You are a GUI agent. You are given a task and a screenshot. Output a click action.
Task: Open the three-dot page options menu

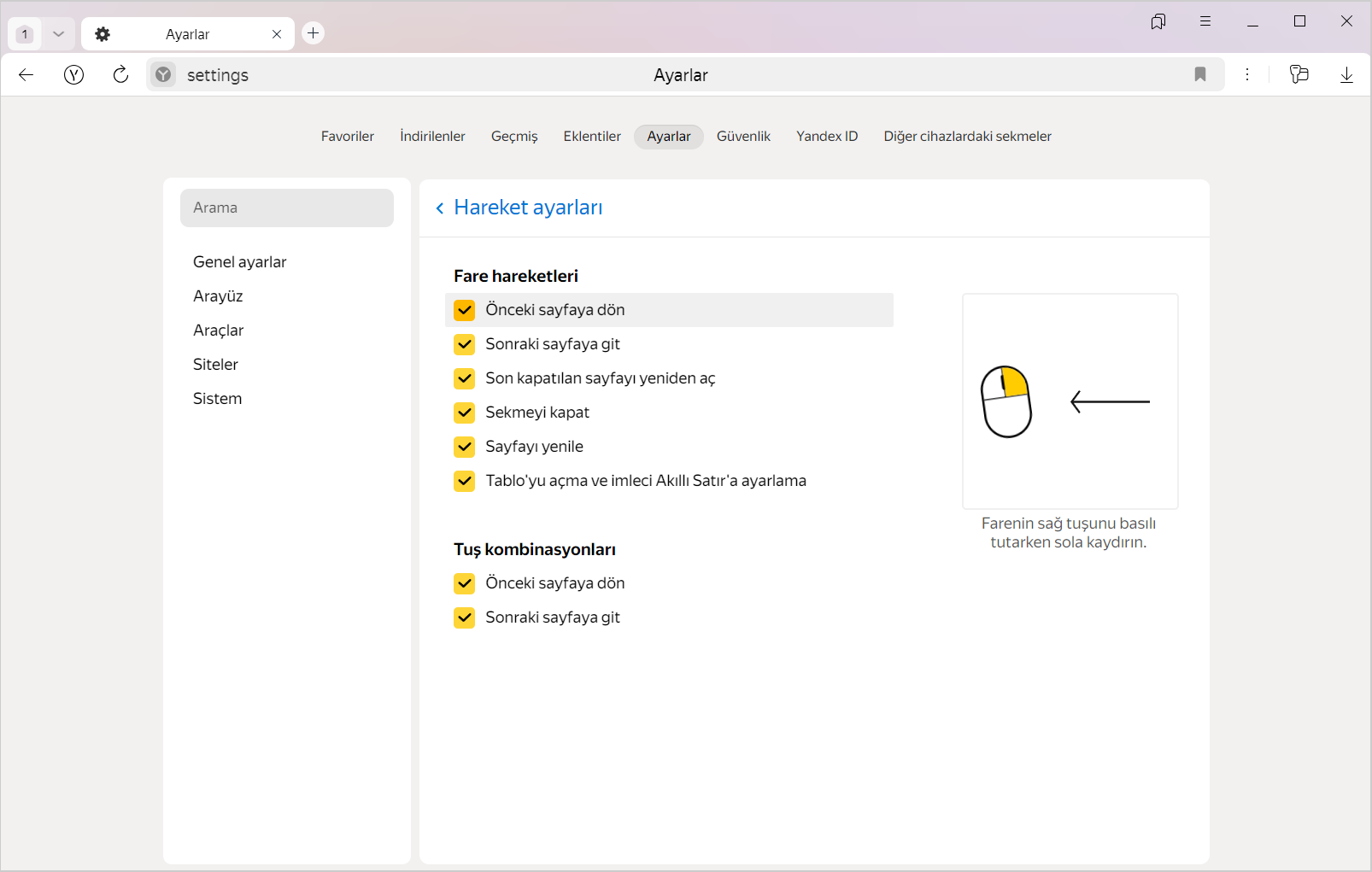(x=1247, y=75)
